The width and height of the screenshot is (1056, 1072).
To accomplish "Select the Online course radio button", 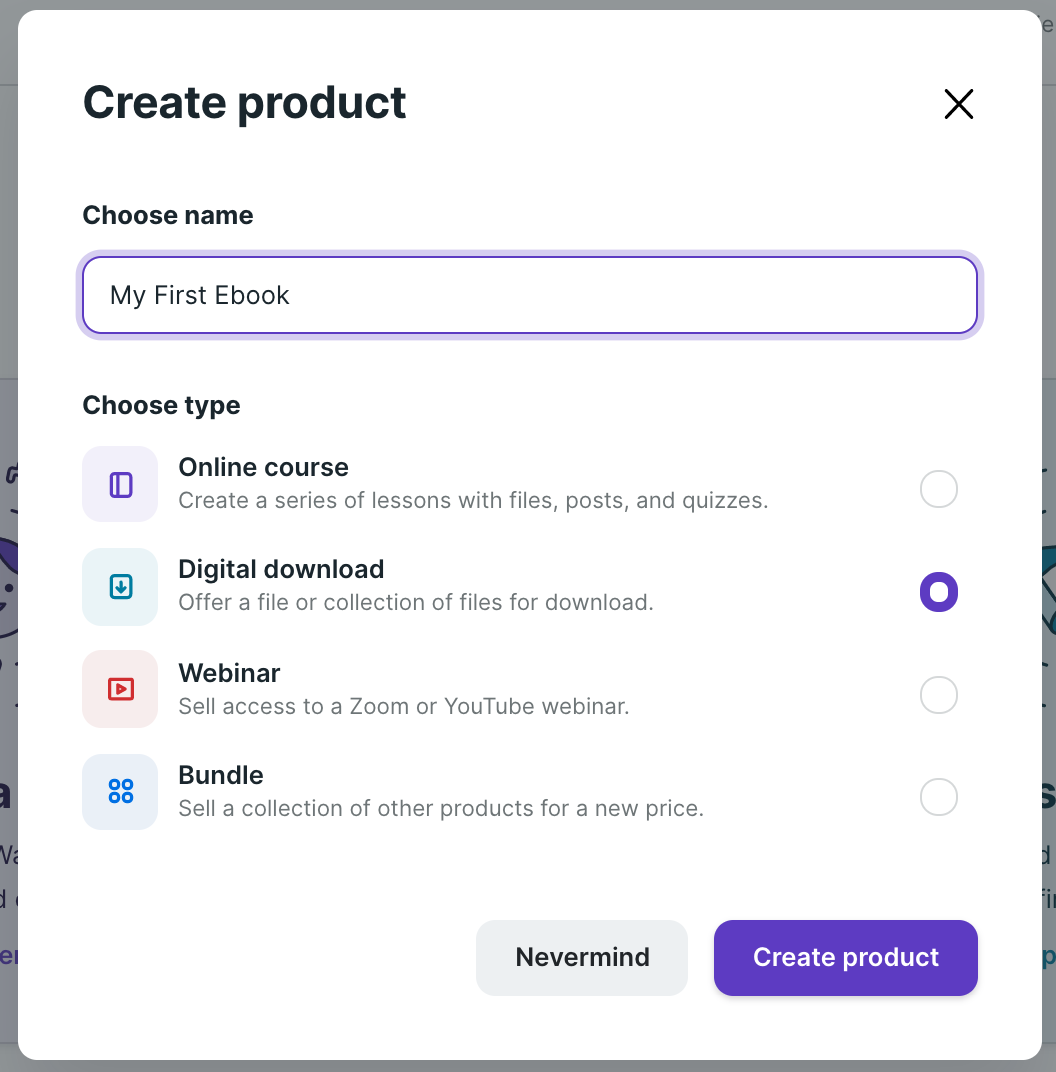I will point(938,489).
